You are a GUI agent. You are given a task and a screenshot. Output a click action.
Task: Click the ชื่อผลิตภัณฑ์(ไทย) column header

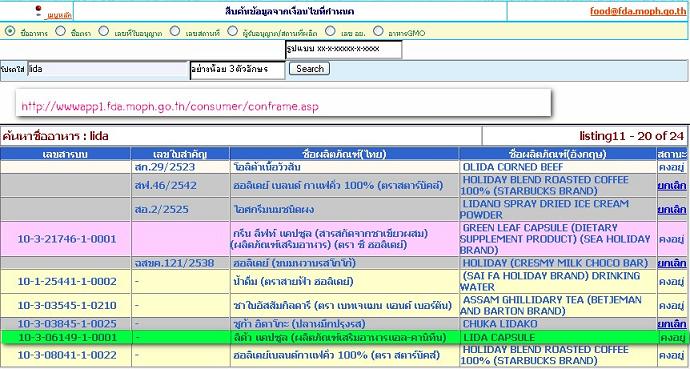point(344,154)
